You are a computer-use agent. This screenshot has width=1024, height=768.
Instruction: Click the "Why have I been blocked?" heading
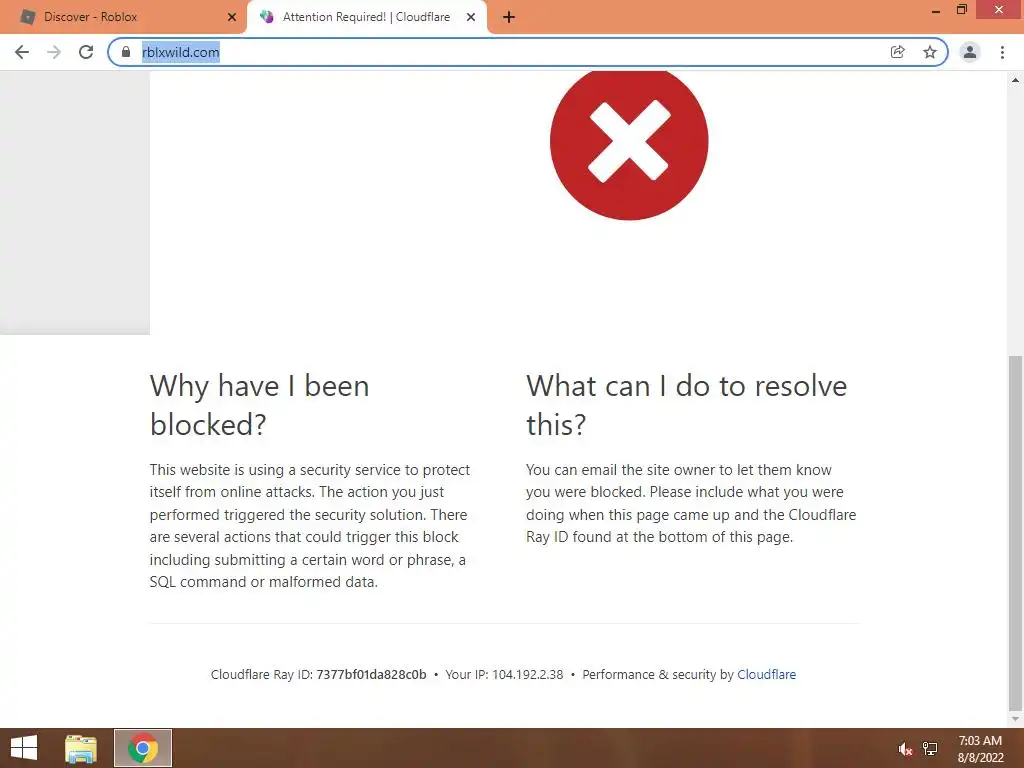[x=260, y=405]
